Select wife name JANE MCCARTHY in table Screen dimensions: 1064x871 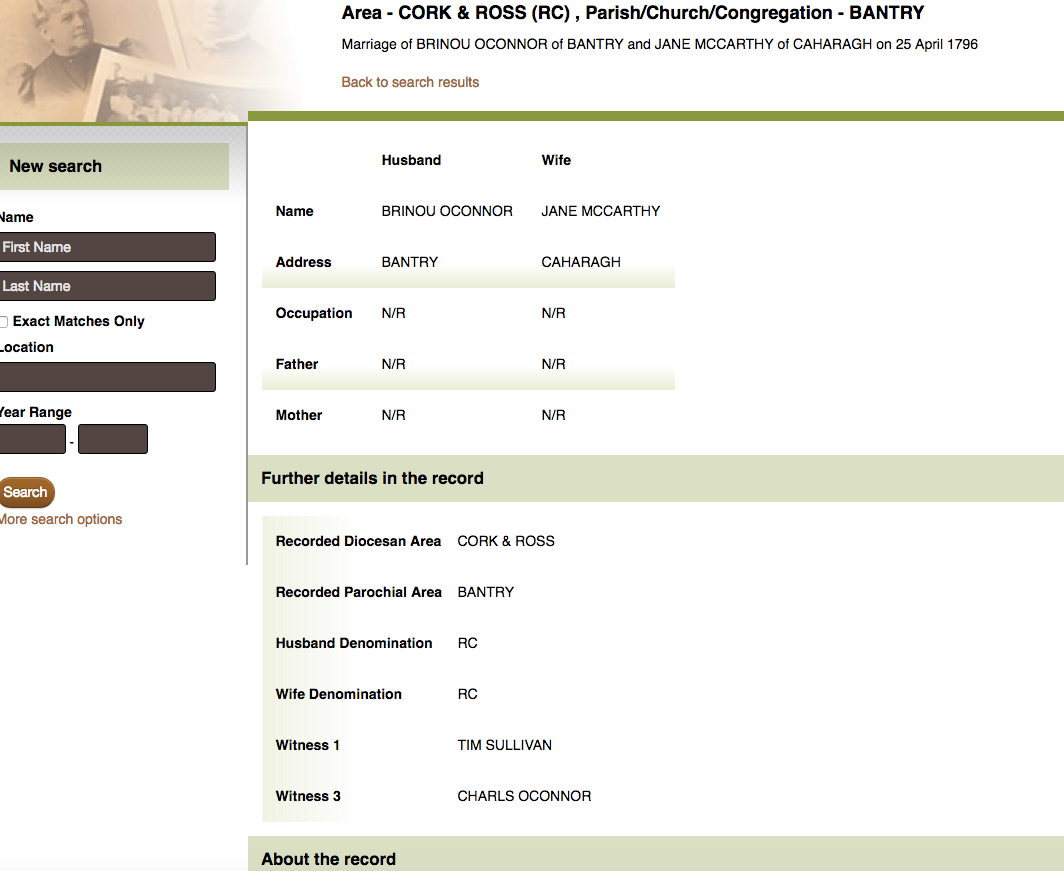(x=600, y=211)
